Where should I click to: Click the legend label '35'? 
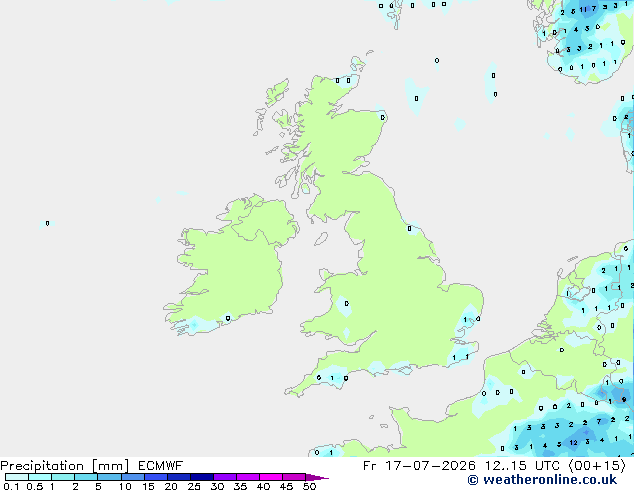[240, 486]
